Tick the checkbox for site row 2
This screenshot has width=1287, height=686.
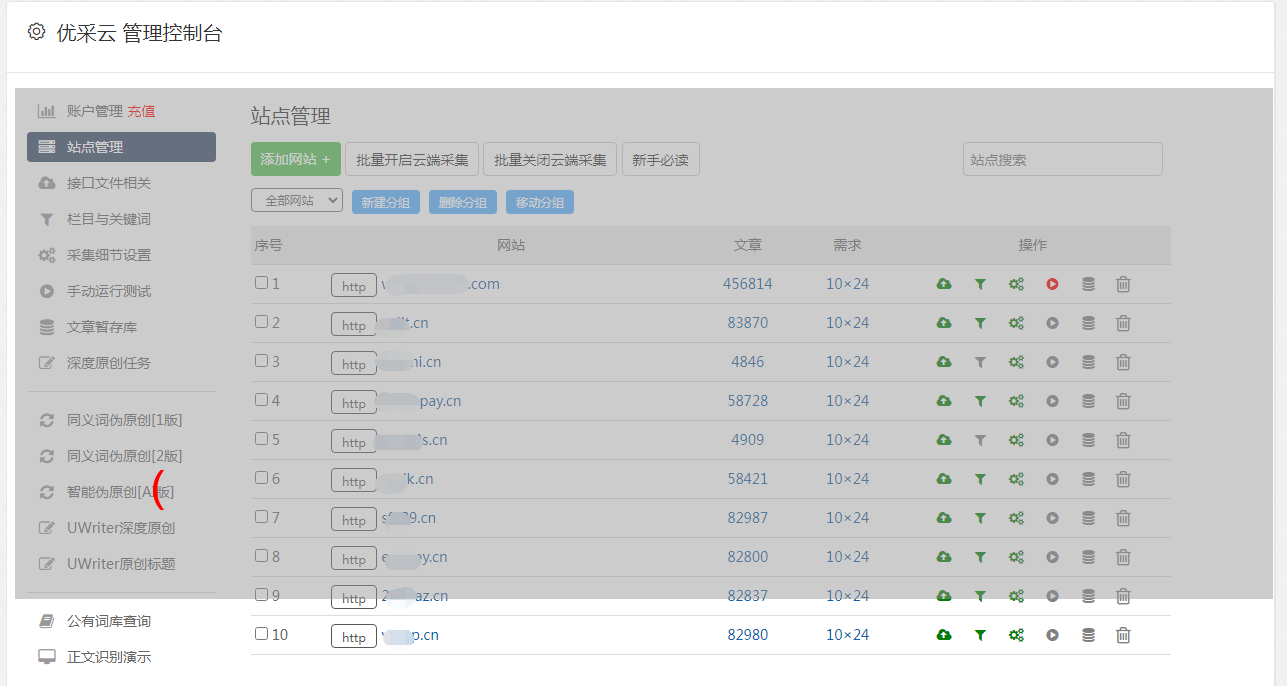(261, 322)
